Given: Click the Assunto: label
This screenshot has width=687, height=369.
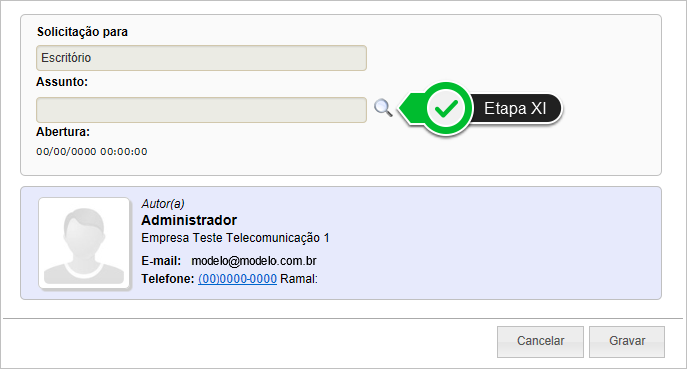Looking at the screenshot, I should (62, 82).
